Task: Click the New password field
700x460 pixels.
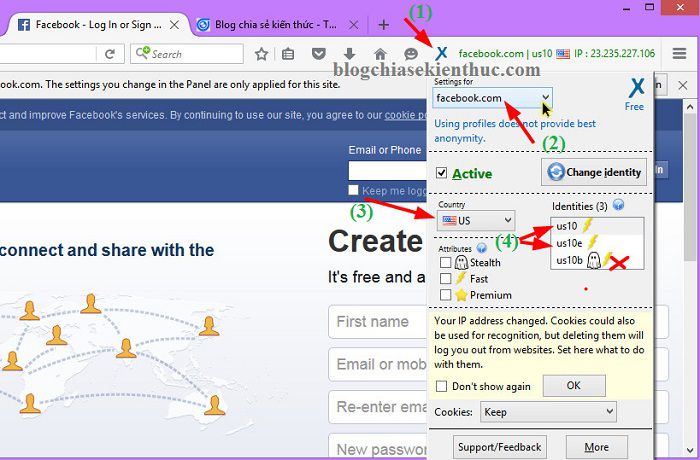Action: (377, 447)
